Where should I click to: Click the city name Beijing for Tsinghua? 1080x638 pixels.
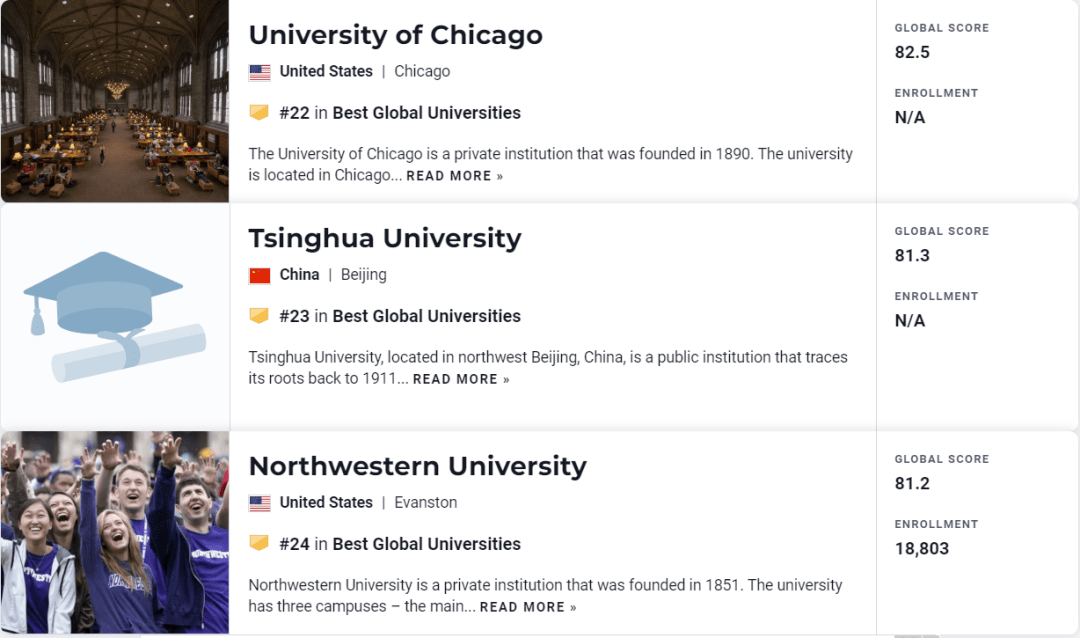click(363, 274)
